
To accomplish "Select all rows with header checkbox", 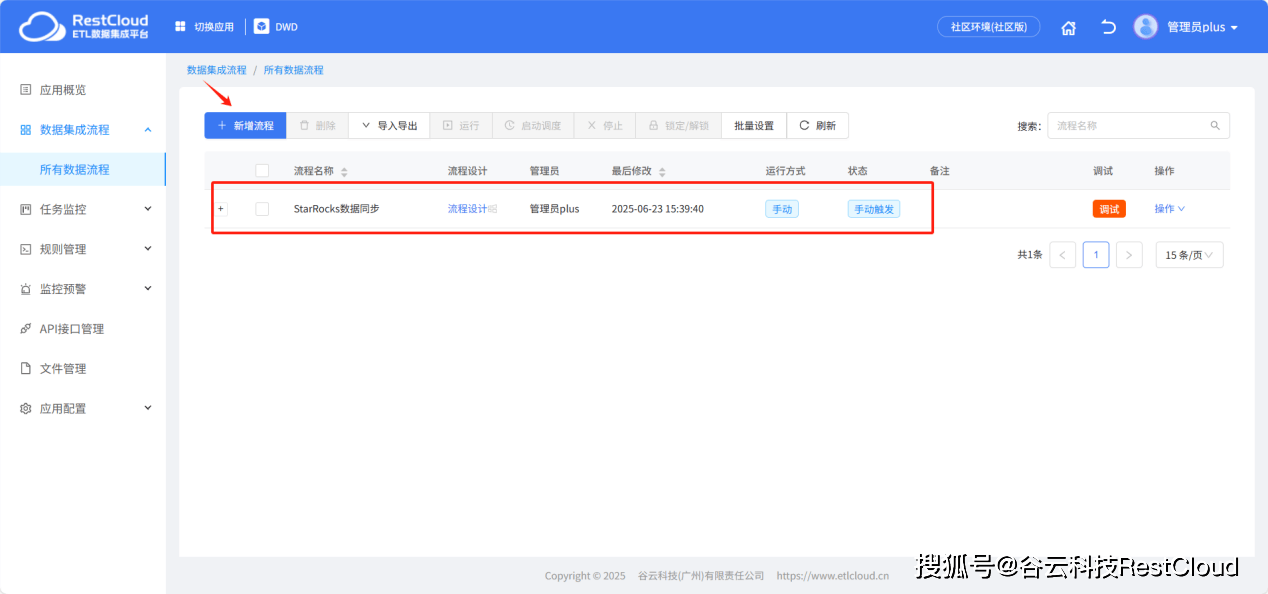I will (x=262, y=171).
